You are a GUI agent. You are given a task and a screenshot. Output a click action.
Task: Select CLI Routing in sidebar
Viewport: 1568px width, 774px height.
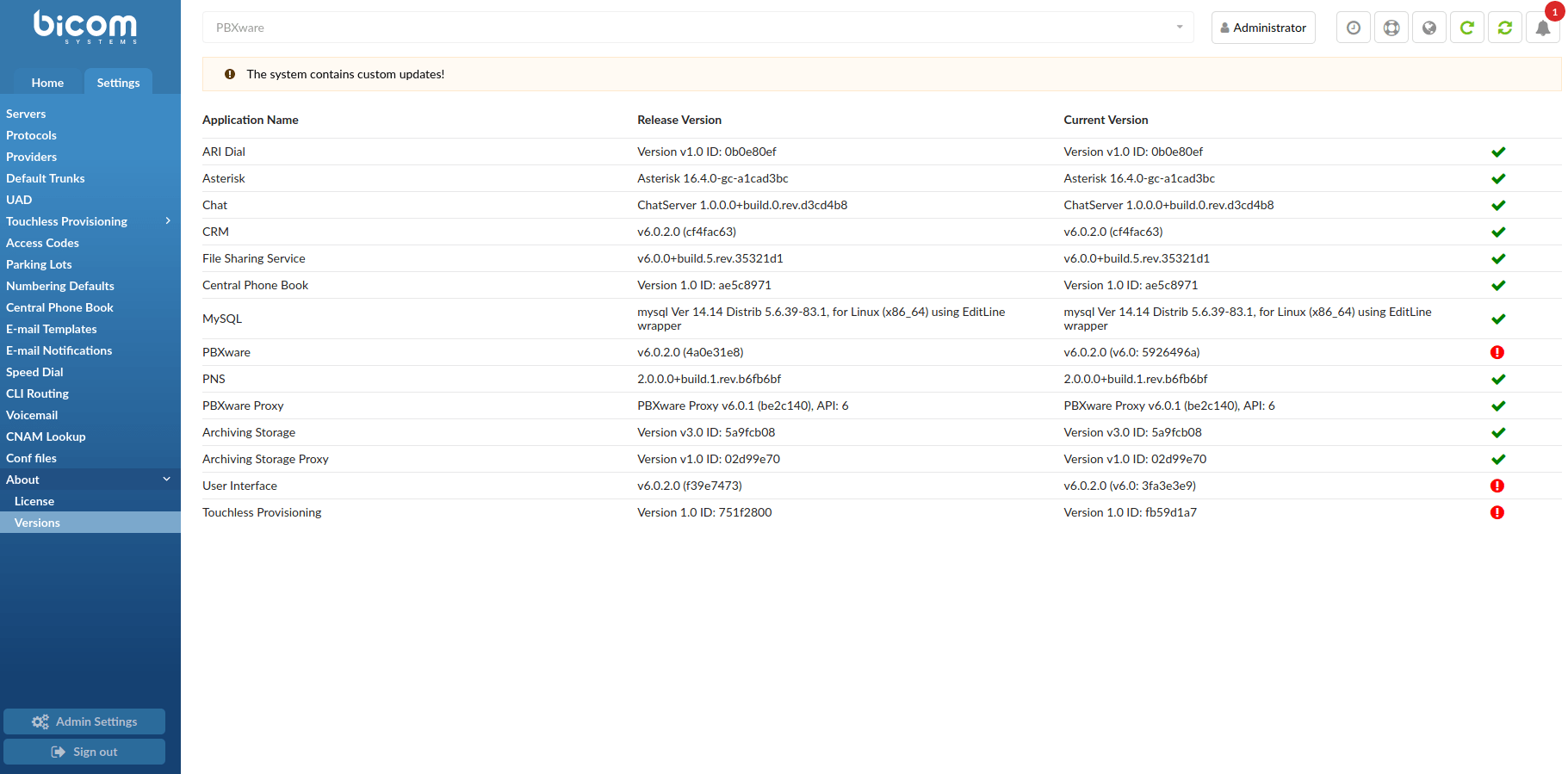point(37,393)
